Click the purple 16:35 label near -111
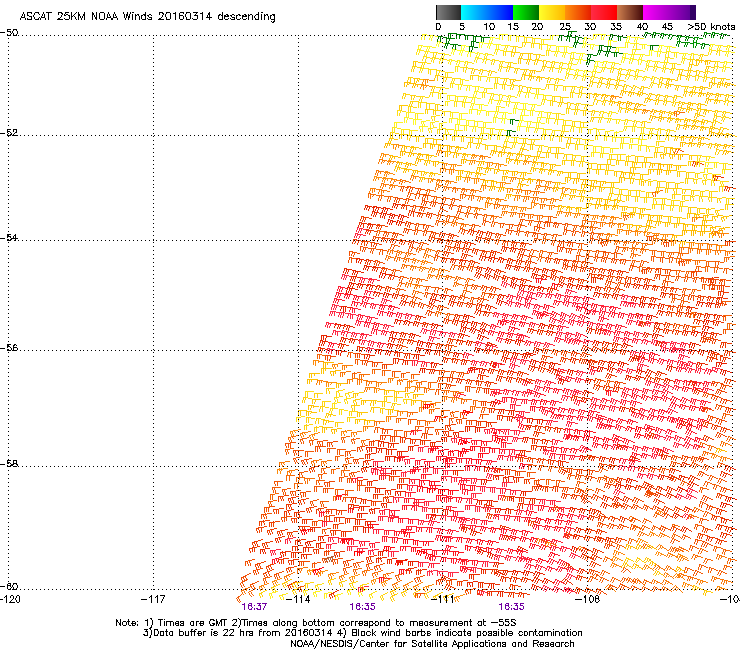The image size is (740, 650). coord(512,607)
